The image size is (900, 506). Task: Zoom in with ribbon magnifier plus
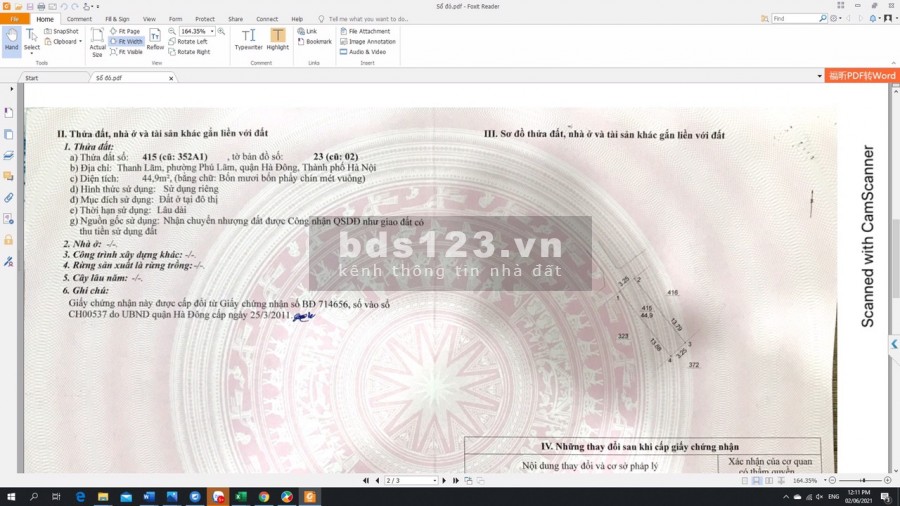(x=221, y=32)
